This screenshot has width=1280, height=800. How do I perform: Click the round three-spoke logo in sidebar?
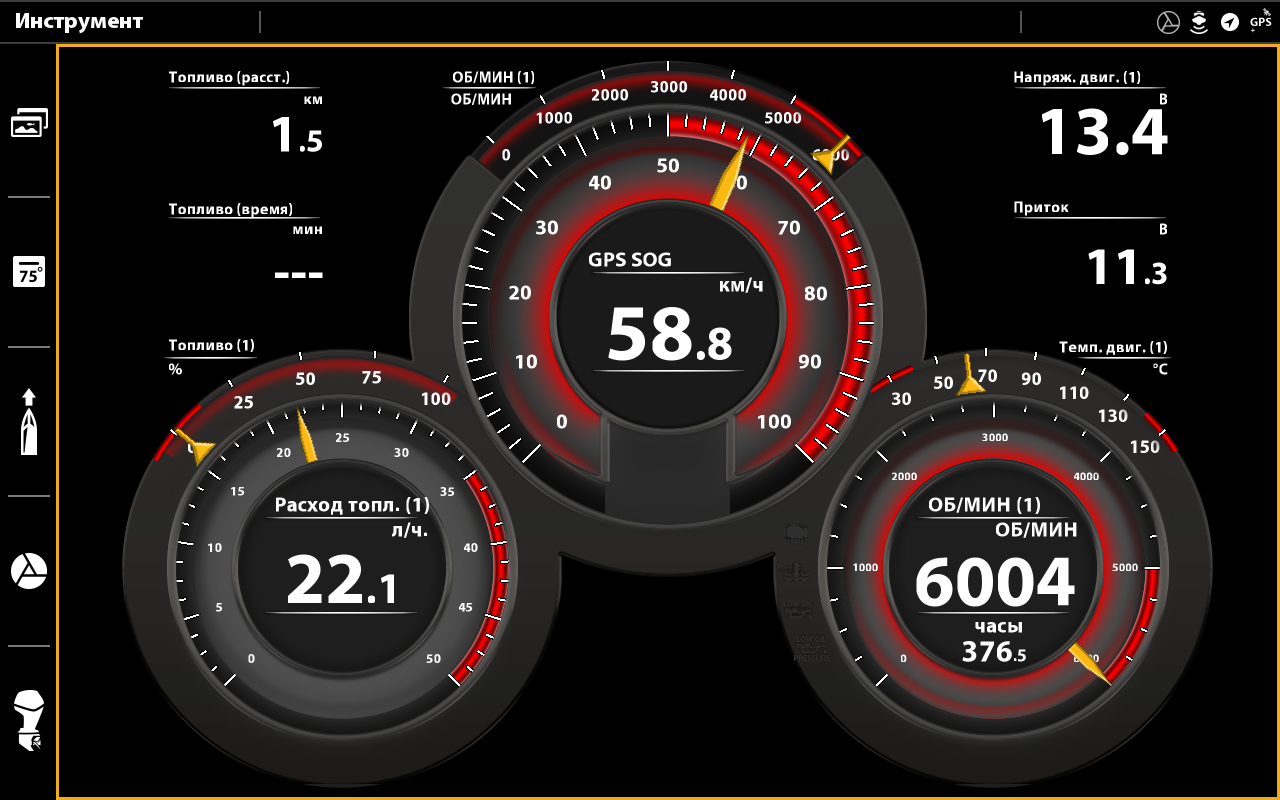click(x=29, y=571)
